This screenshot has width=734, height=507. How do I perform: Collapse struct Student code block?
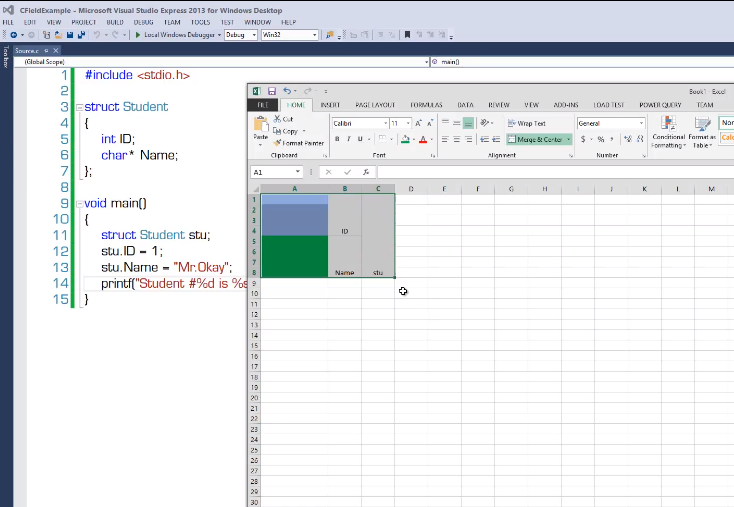80,107
